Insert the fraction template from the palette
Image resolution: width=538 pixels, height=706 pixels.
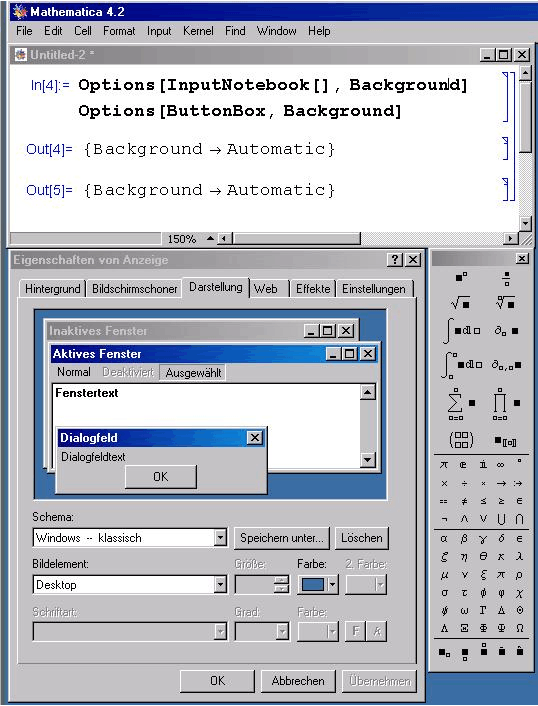(506, 279)
